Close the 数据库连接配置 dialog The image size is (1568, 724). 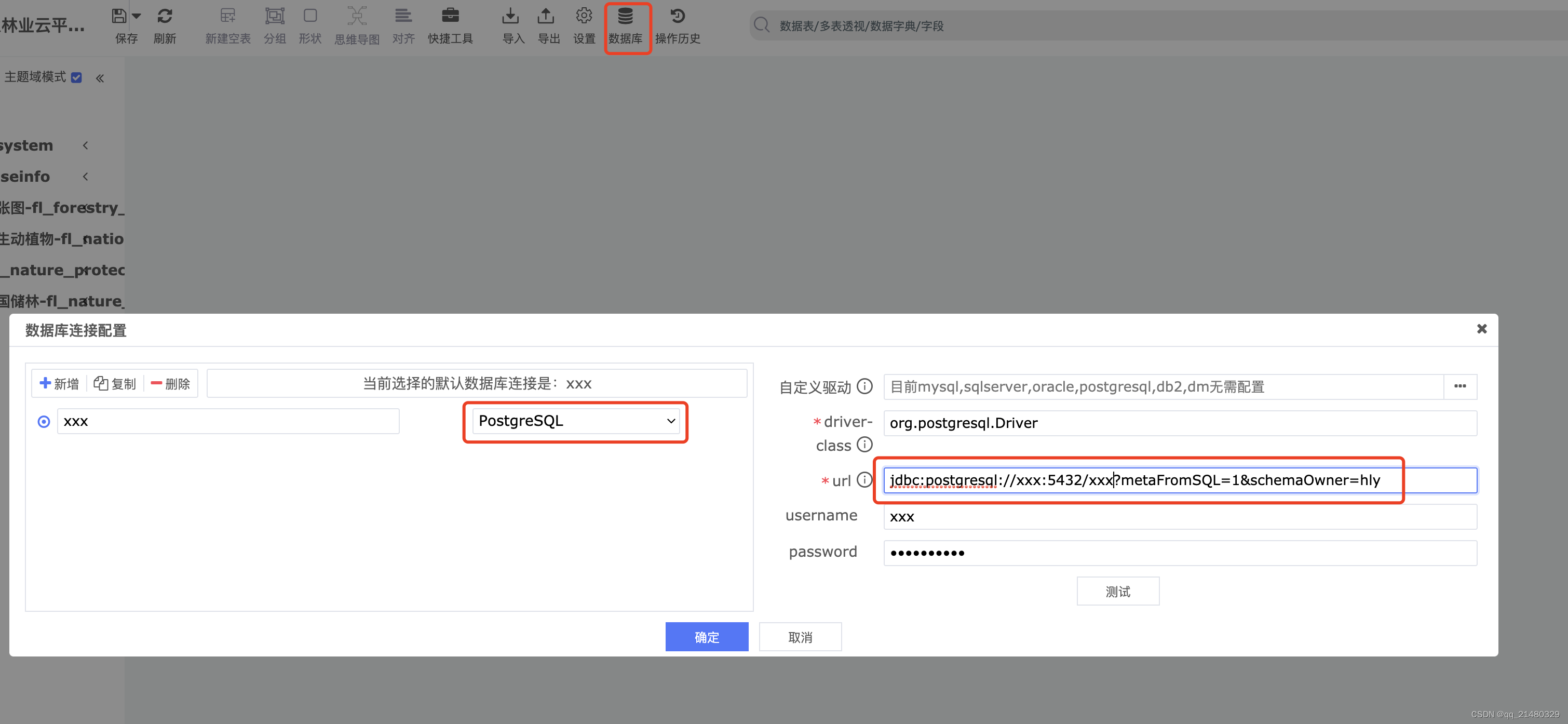pyautogui.click(x=1482, y=329)
